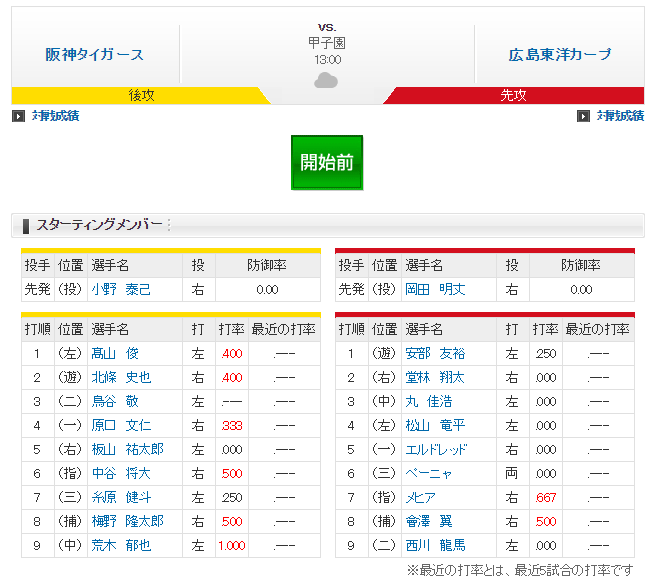
Task: Open player 糸原 健斗 profile
Action: pyautogui.click(x=121, y=497)
